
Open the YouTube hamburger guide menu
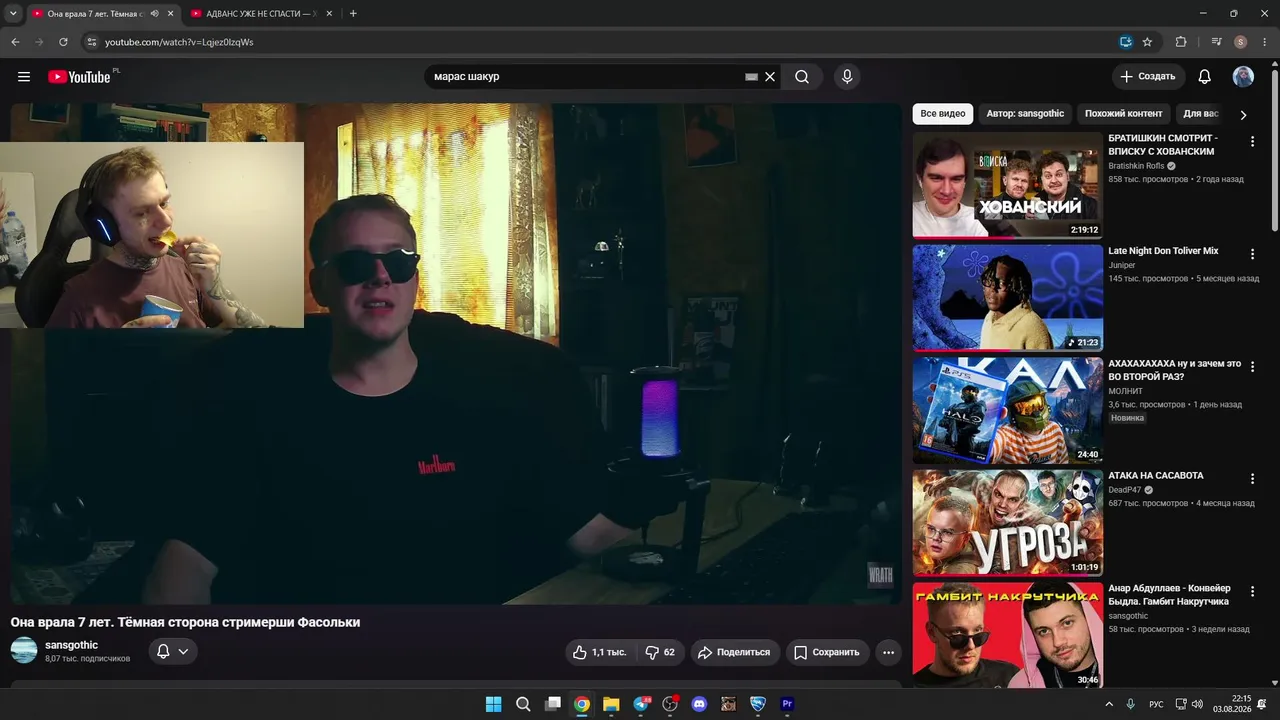[24, 77]
